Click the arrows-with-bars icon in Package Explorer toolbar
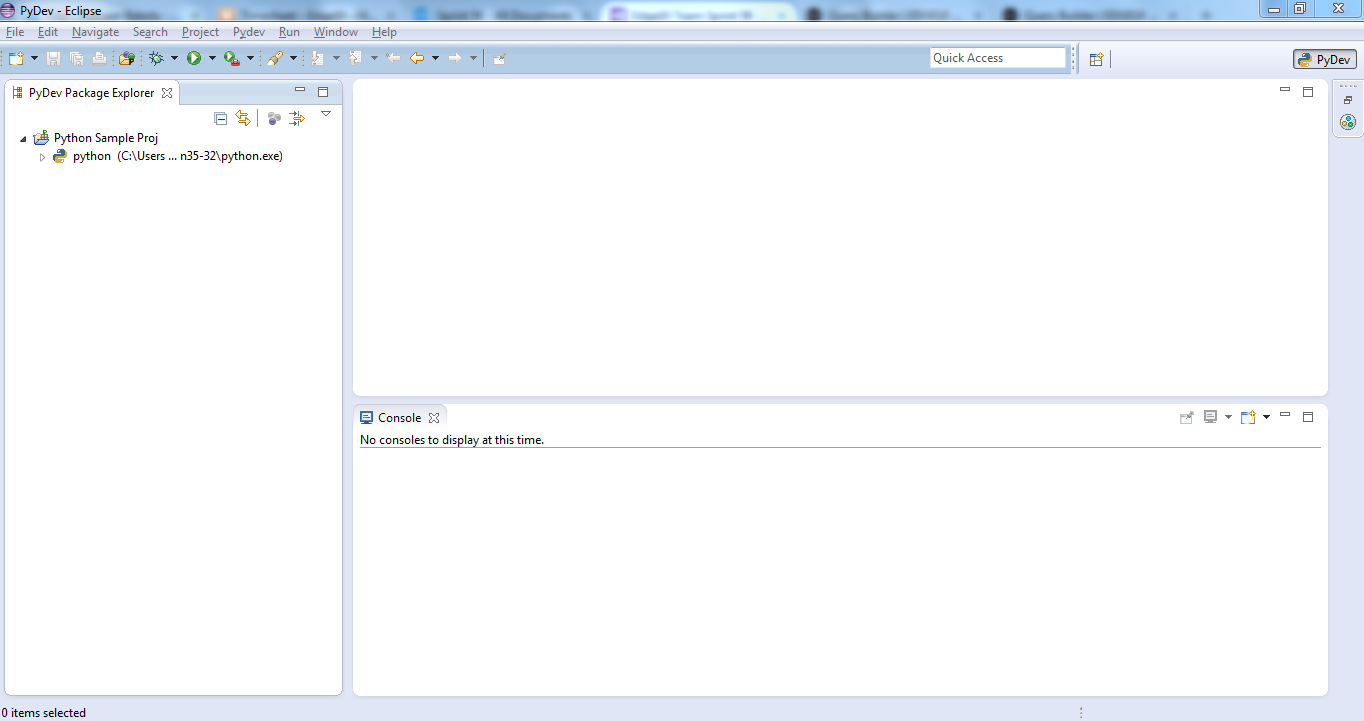The height and width of the screenshot is (721, 1364). (297, 118)
